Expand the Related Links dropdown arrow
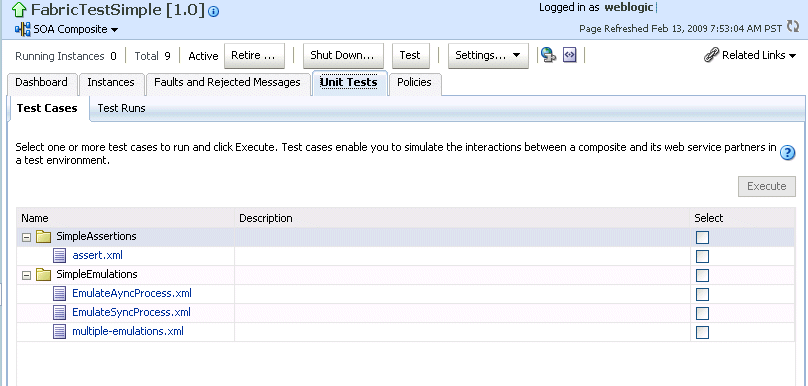Screen dimensions: 808x386 (x=793, y=56)
